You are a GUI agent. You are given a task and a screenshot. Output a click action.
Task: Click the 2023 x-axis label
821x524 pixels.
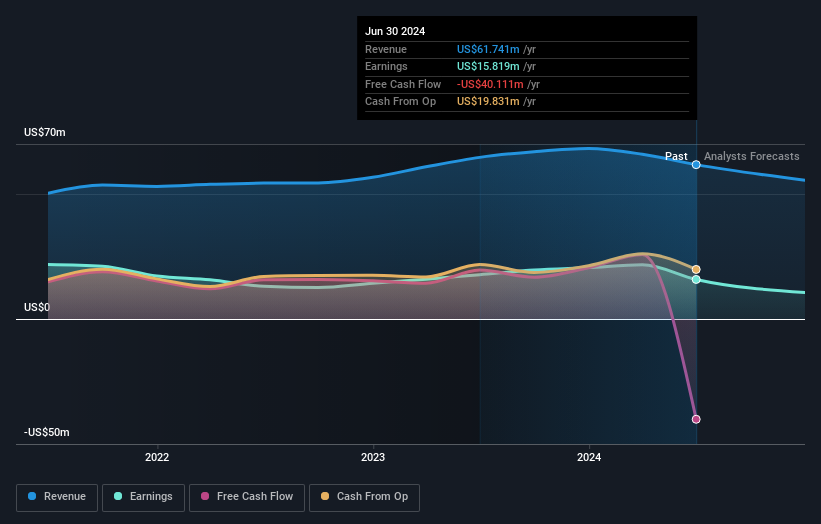point(373,457)
